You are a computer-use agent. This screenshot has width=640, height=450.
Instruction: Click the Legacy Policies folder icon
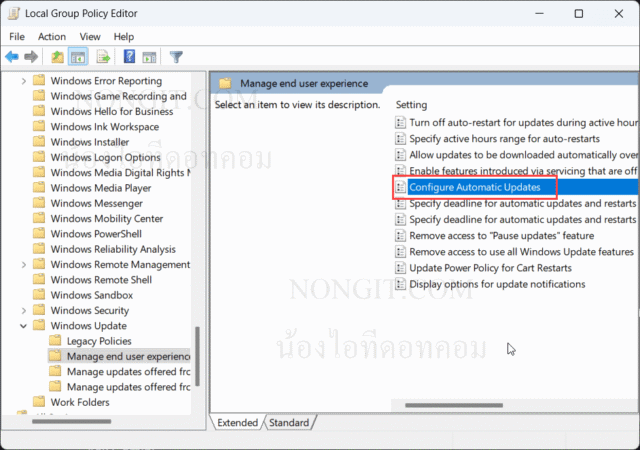(55, 340)
